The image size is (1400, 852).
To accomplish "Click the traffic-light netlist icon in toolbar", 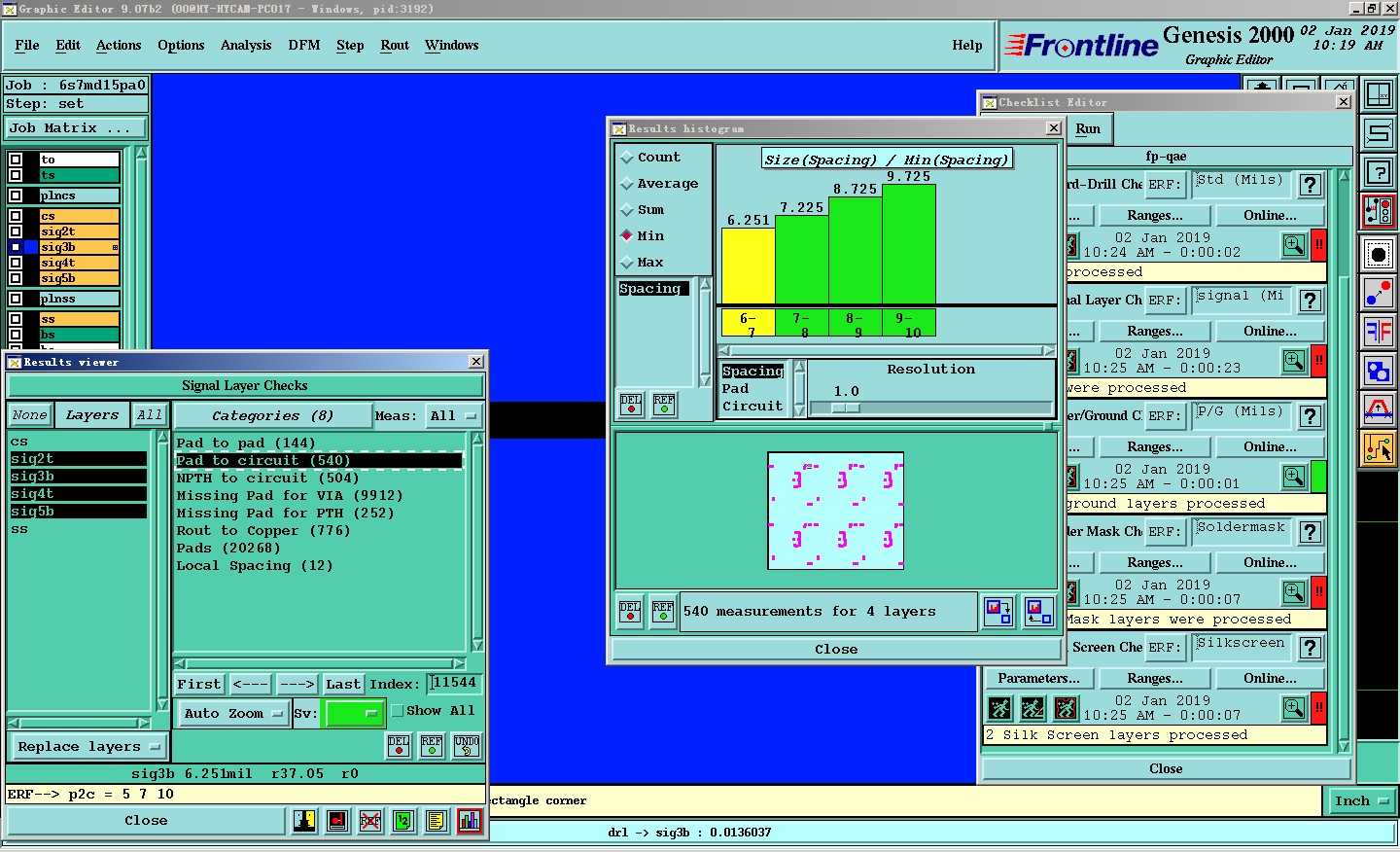I will [1379, 210].
